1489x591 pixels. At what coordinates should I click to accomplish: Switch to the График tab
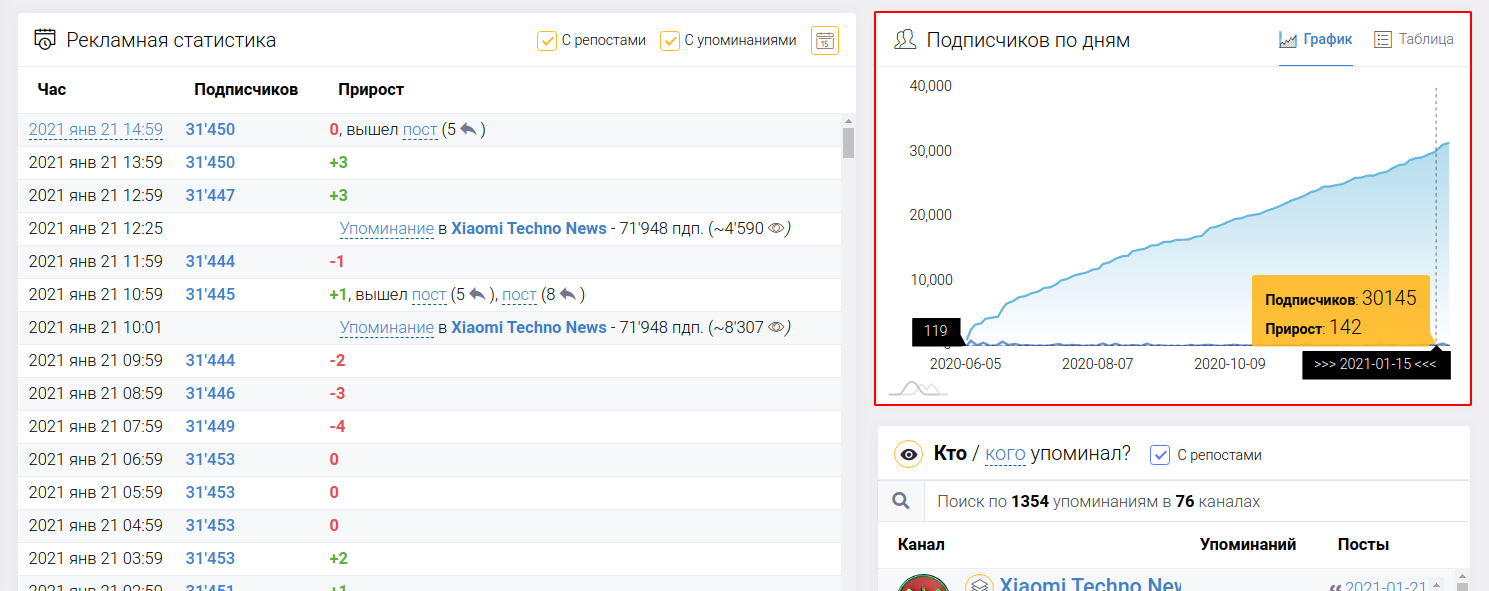pos(1316,40)
